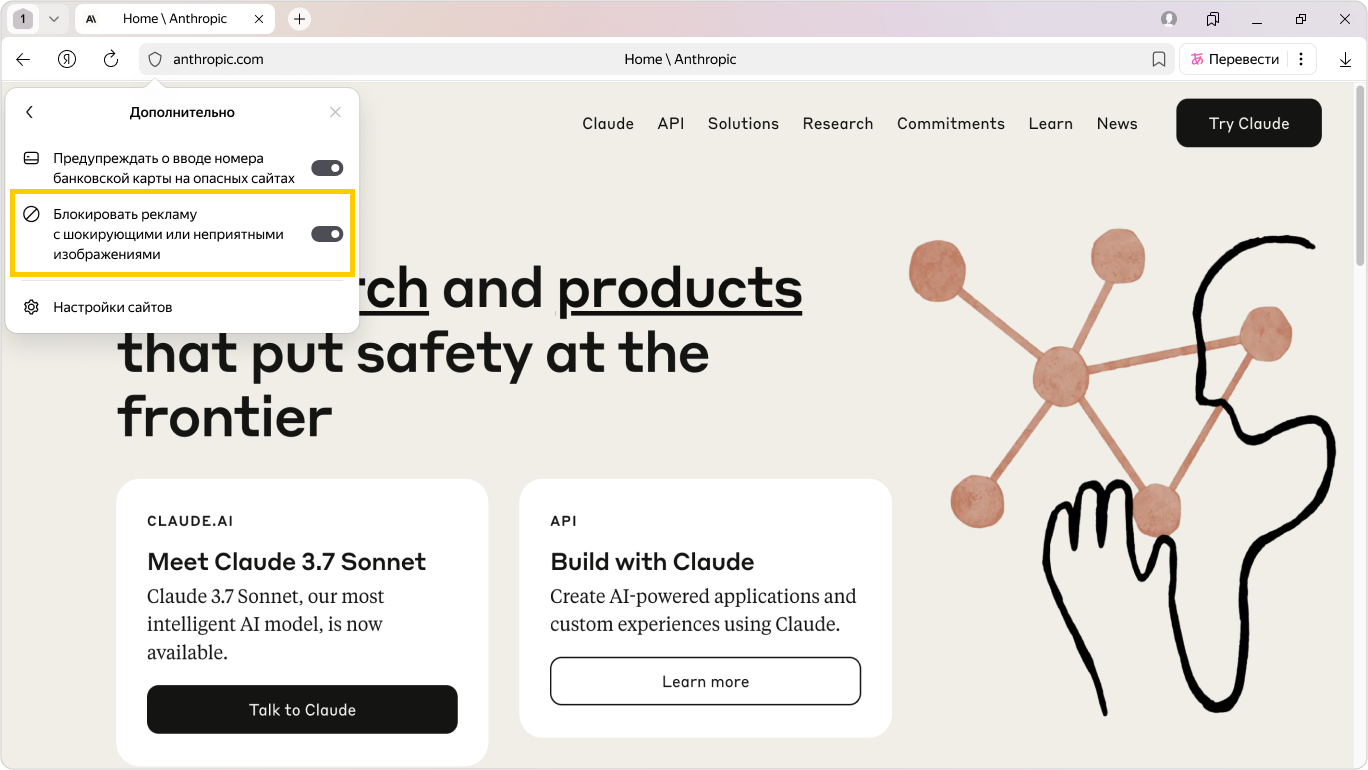Open new tab with plus icon

[x=299, y=19]
